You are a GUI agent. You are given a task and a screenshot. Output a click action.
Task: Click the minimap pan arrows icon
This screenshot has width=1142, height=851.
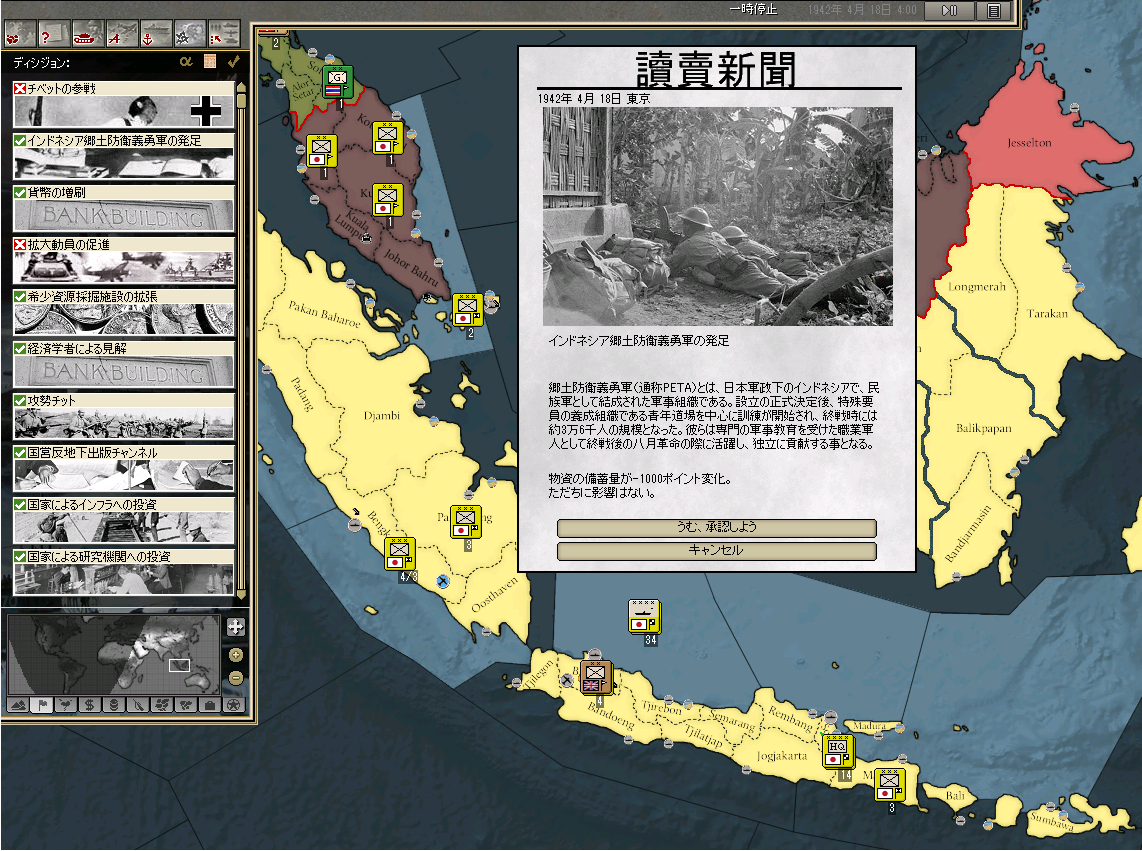[235, 627]
